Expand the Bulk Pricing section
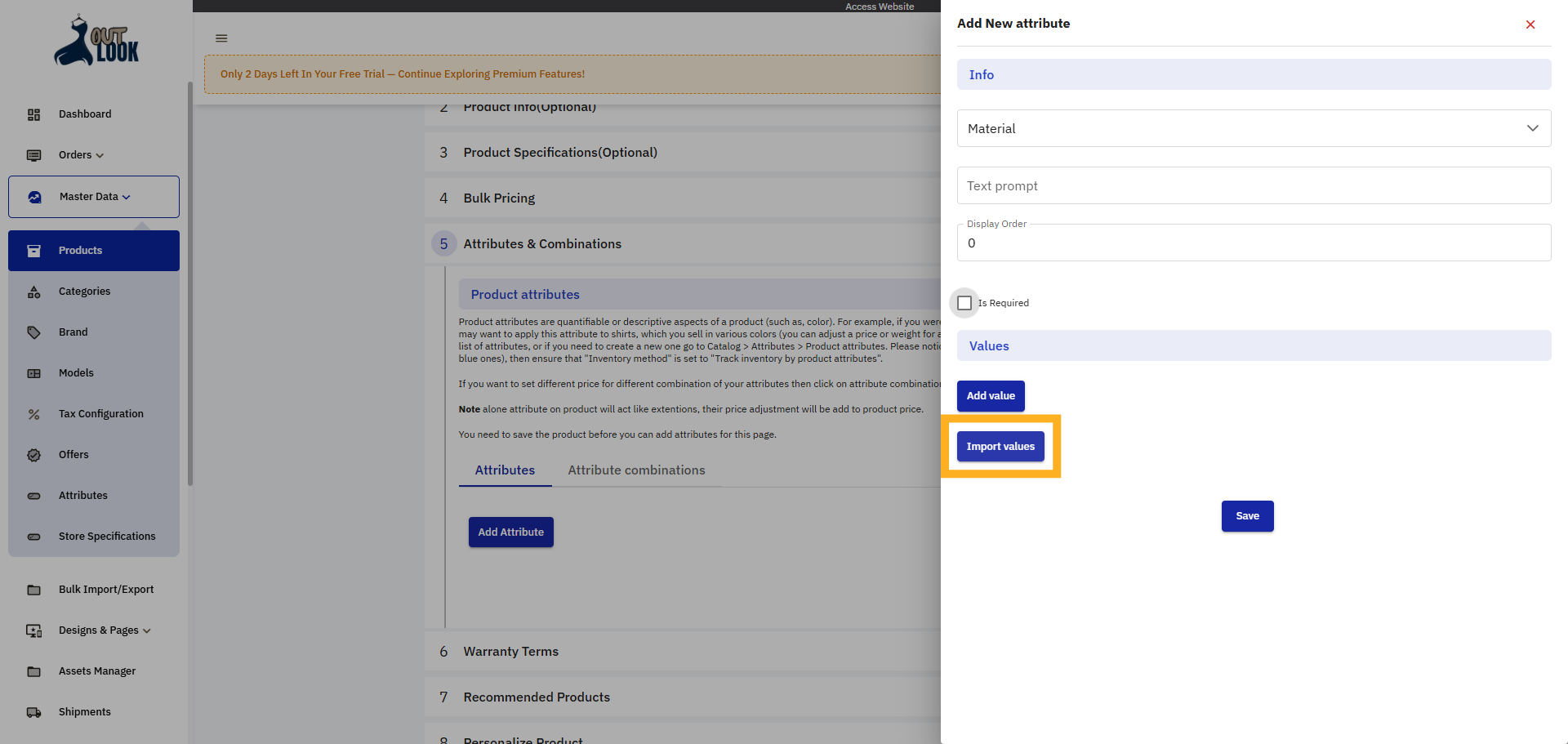Viewport: 1568px width, 744px height. pos(499,198)
